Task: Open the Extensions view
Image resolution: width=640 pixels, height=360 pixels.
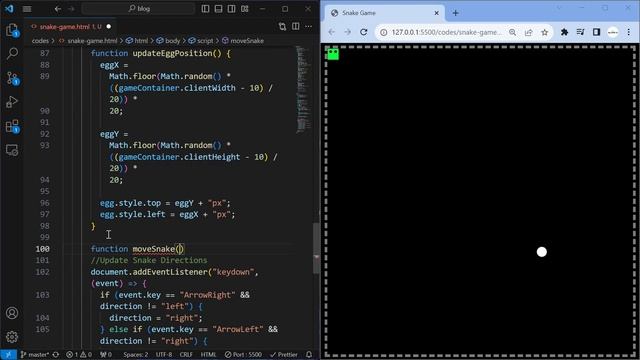Action: 12,126
